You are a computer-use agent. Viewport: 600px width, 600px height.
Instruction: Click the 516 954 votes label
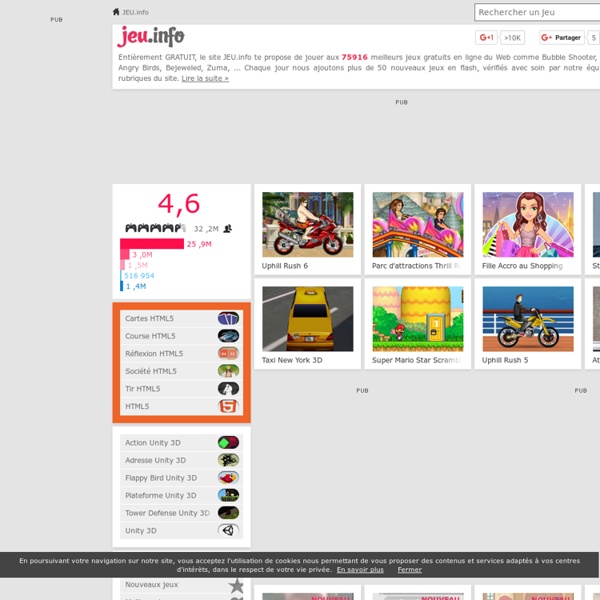139,276
